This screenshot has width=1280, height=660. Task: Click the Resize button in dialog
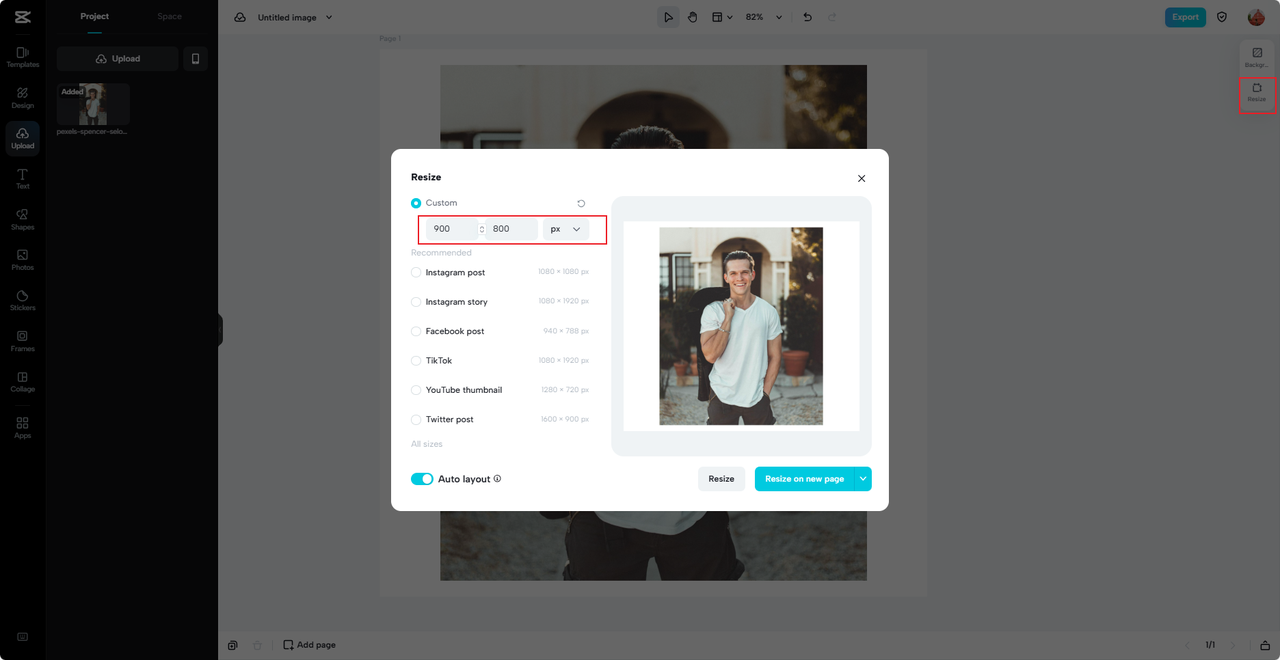coord(722,479)
